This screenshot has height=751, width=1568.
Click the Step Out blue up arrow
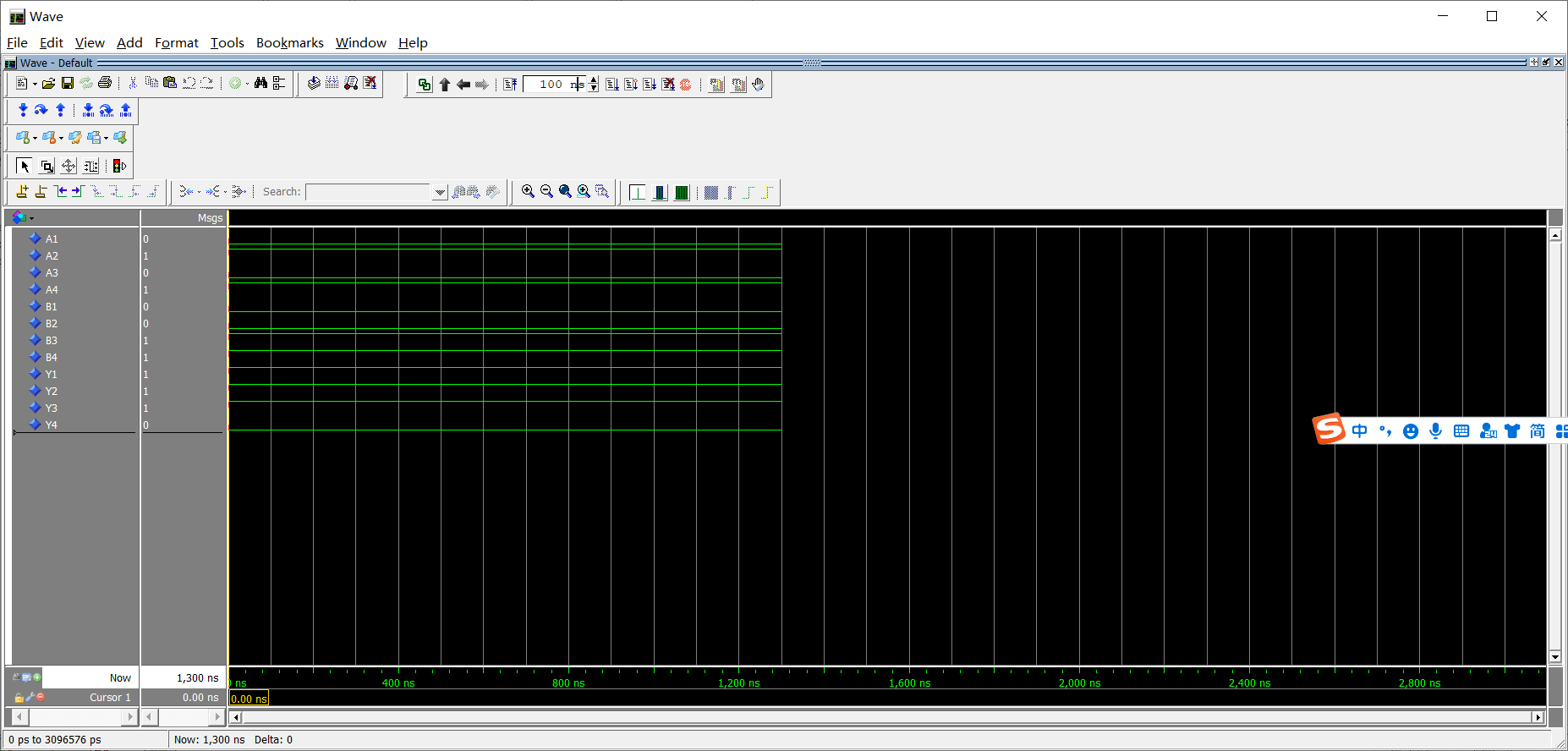pyautogui.click(x=60, y=110)
